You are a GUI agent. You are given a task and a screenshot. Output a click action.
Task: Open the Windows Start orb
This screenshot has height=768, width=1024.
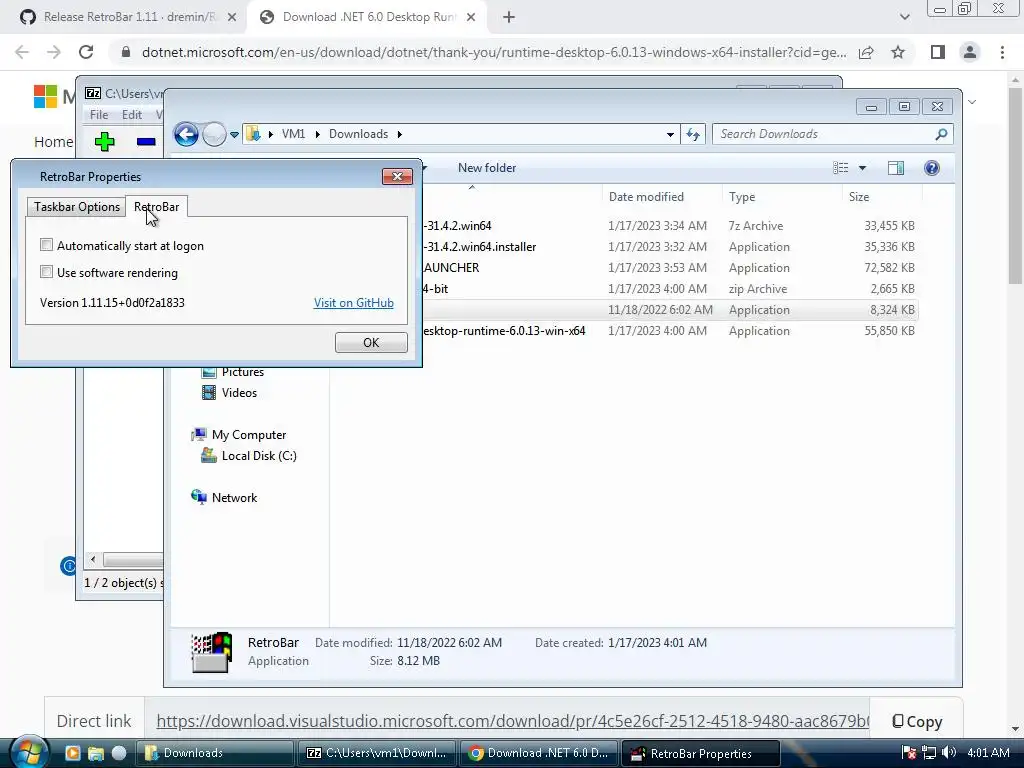(27, 752)
